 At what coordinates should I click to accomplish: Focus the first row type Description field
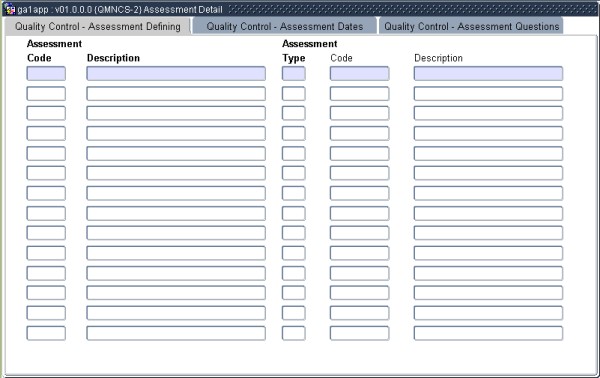488,73
